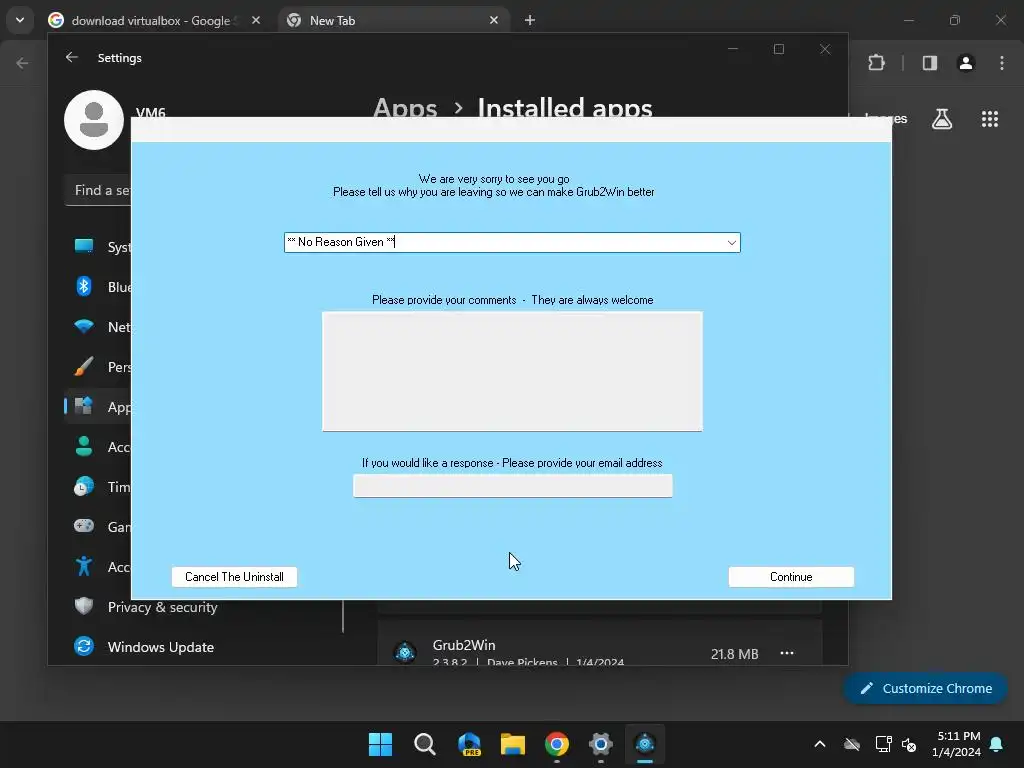Screen dimensions: 1024x768
Task: Open Chrome profile icon
Action: [965, 63]
